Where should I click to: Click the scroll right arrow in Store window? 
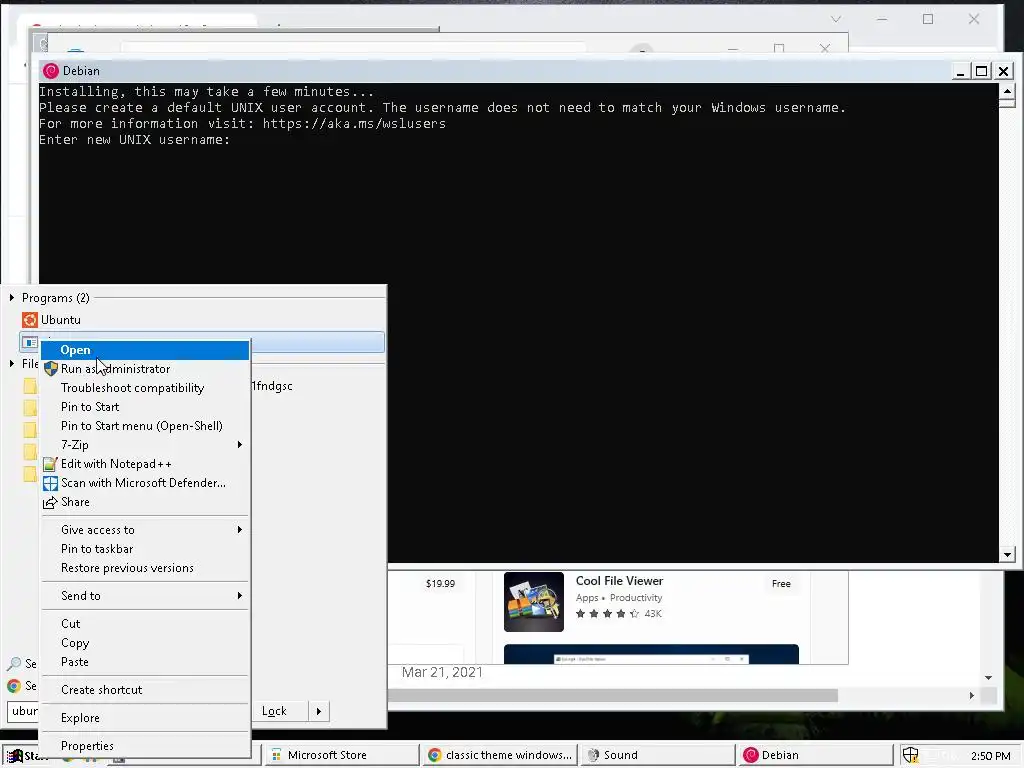[x=972, y=696]
